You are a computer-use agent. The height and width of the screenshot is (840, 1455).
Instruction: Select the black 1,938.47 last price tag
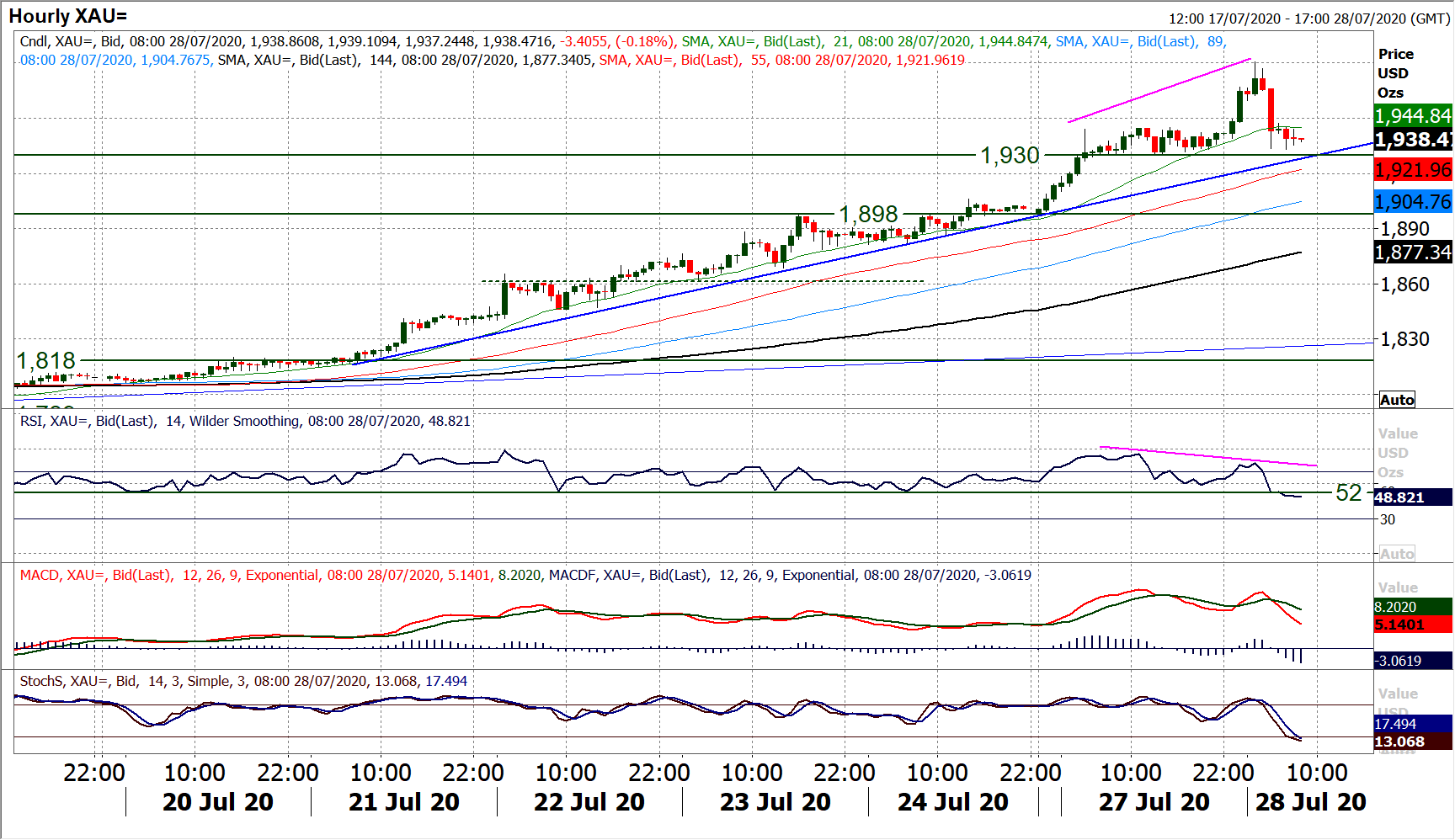(1413, 140)
